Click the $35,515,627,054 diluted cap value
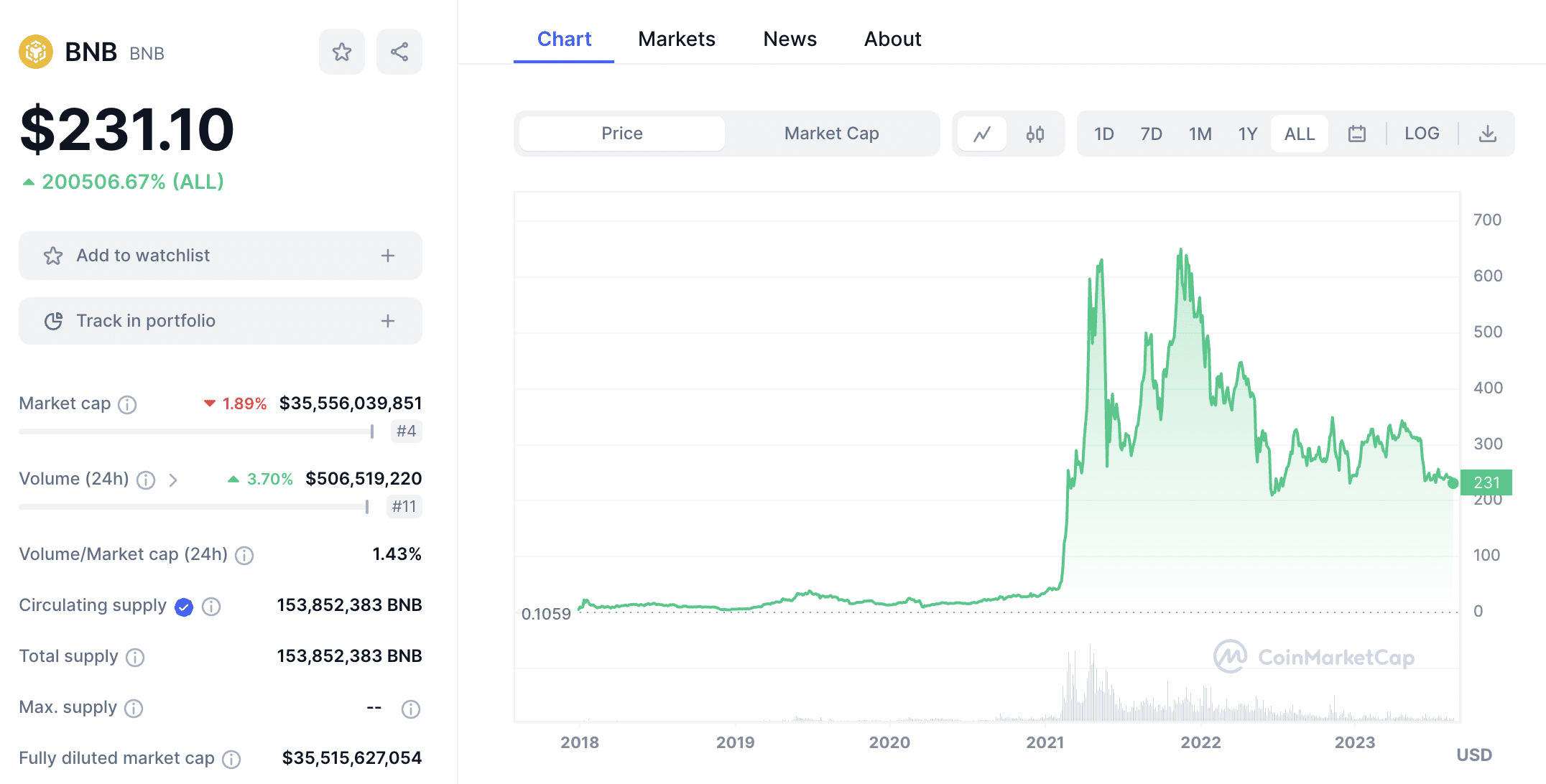Viewport: 1546px width, 784px height. point(352,758)
